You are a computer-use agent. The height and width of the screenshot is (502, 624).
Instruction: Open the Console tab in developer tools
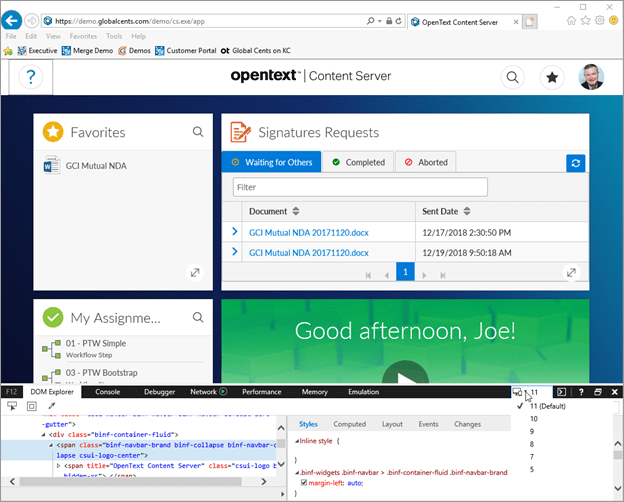(x=107, y=392)
